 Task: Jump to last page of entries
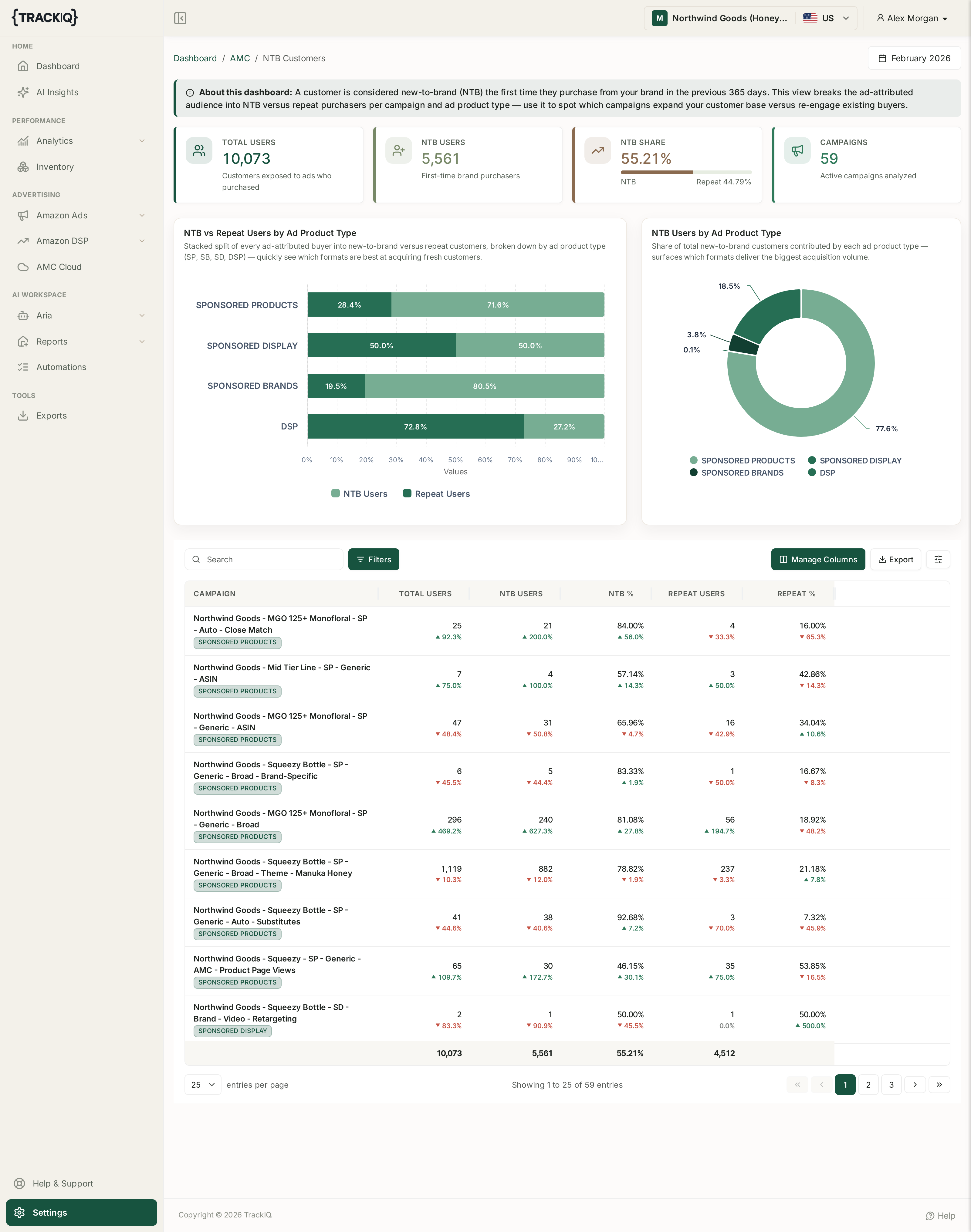[x=939, y=1085]
